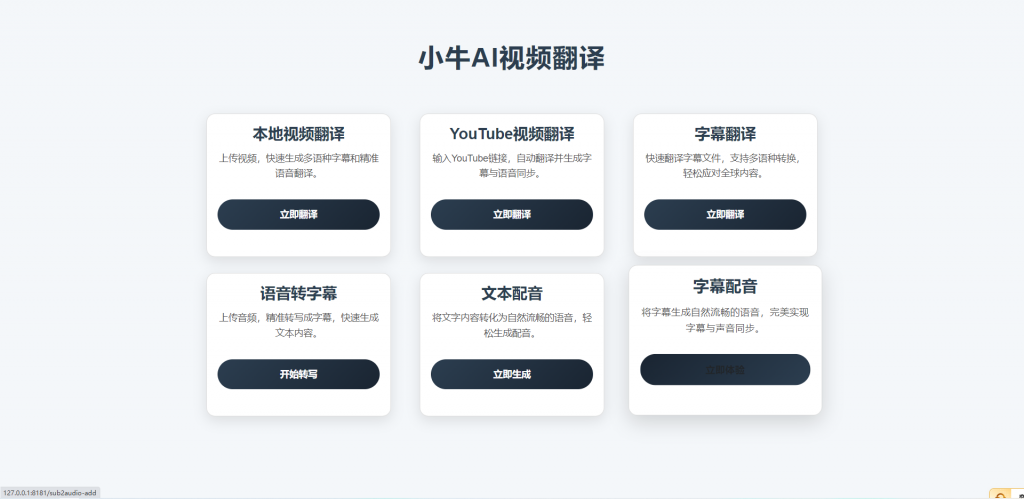
Task: Select the 语音转字幕 card heading
Action: click(298, 294)
